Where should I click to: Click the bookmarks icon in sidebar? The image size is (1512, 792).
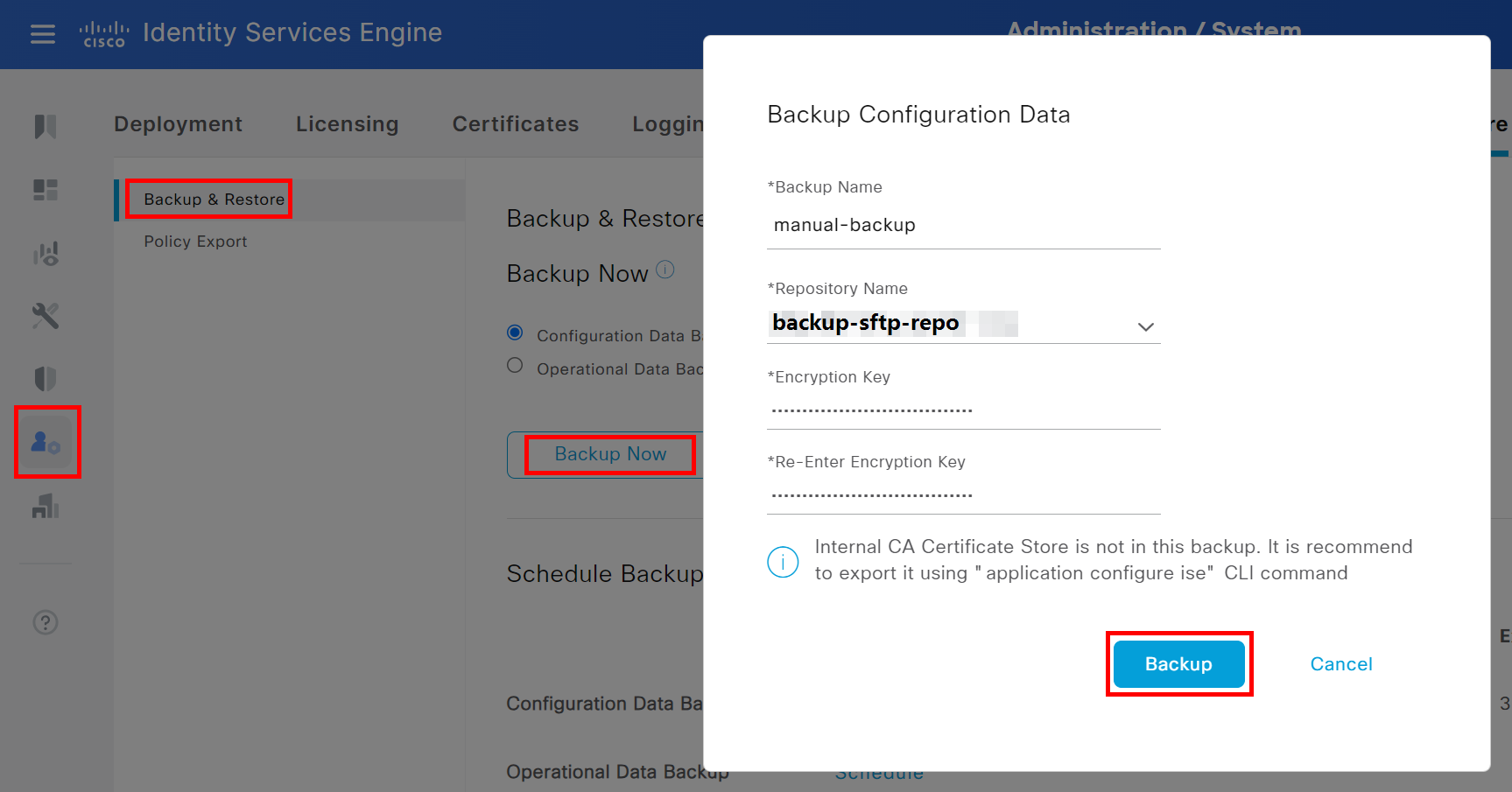46,127
